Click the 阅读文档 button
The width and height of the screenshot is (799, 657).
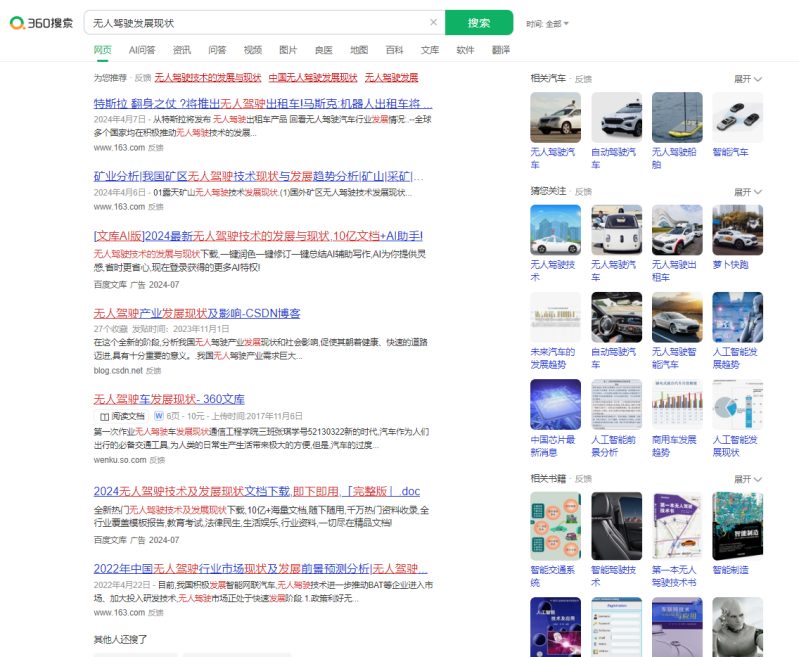pos(122,416)
